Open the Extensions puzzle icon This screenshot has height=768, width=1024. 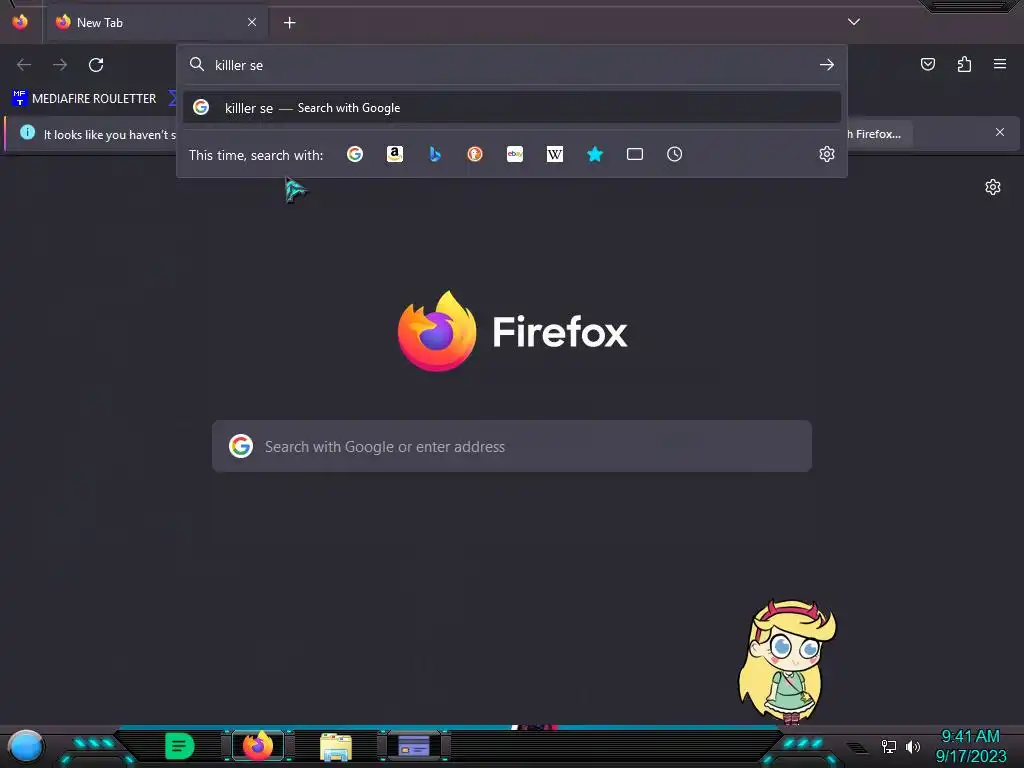click(964, 64)
